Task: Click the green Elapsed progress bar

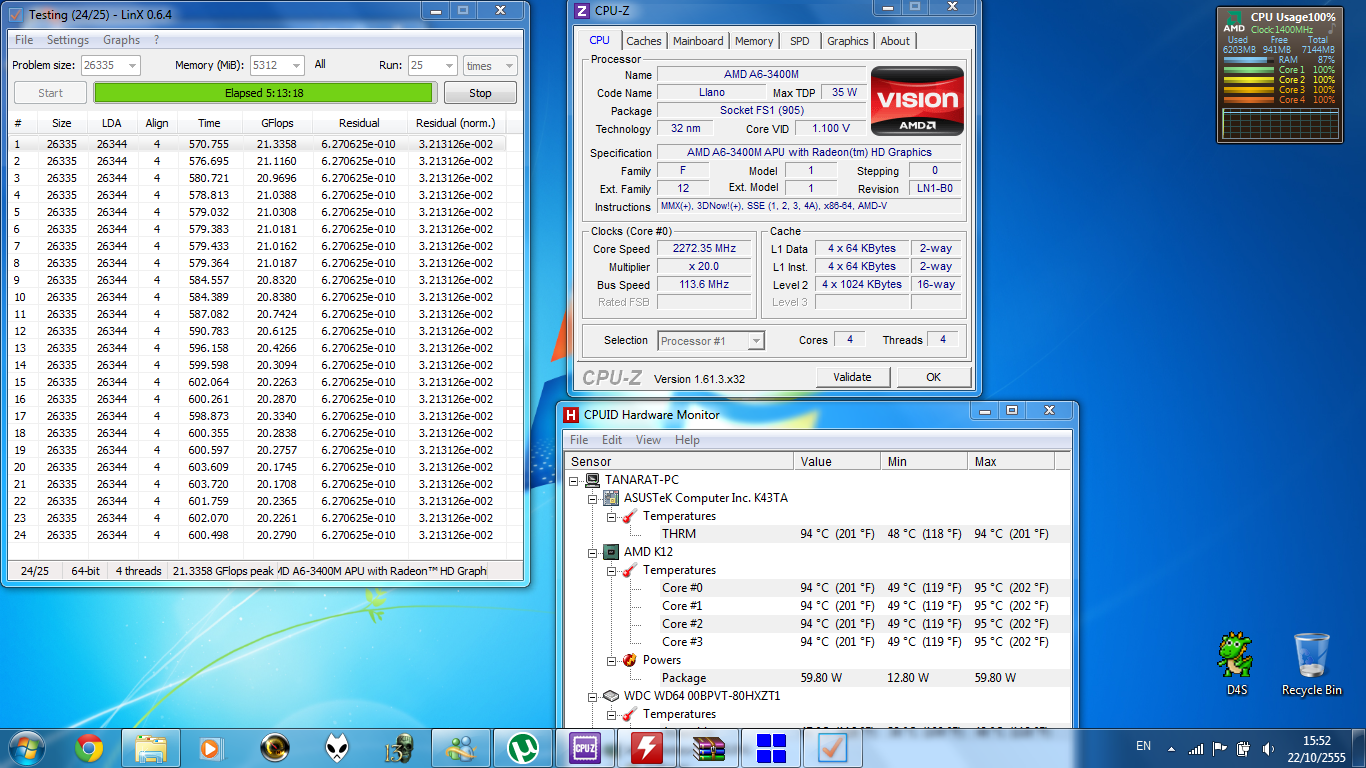Action: pos(264,93)
